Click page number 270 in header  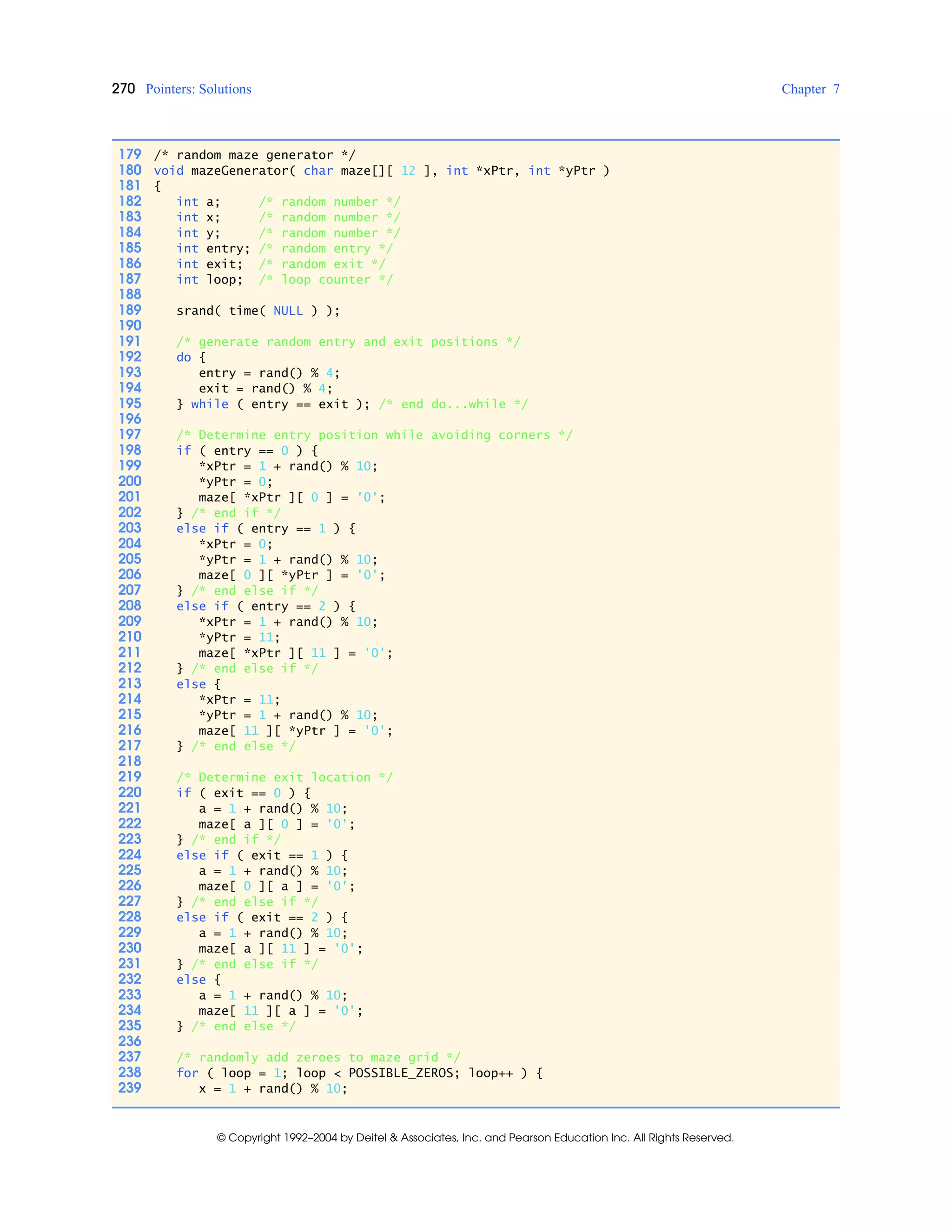click(124, 88)
